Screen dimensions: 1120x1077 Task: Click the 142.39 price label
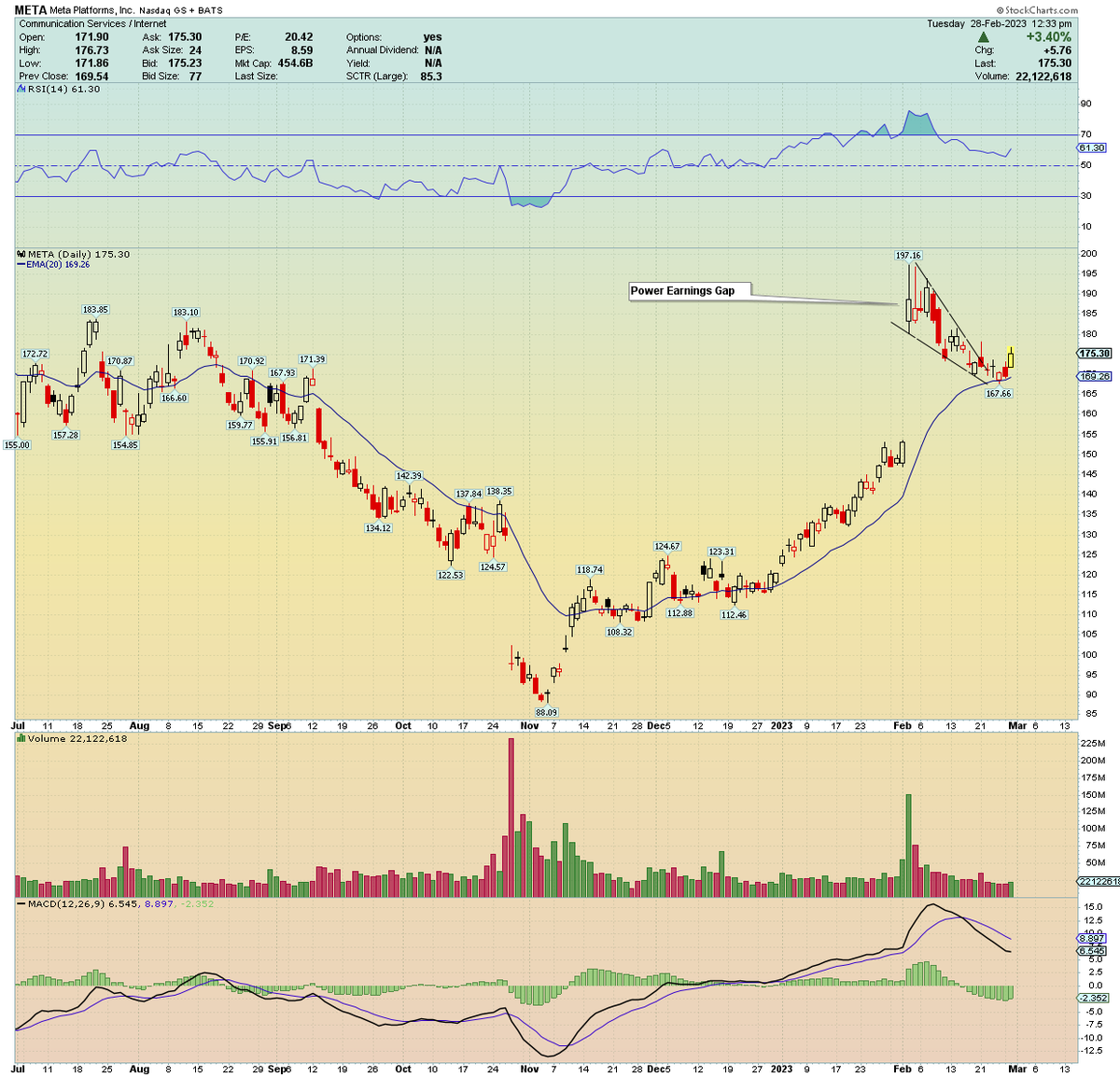(x=409, y=476)
